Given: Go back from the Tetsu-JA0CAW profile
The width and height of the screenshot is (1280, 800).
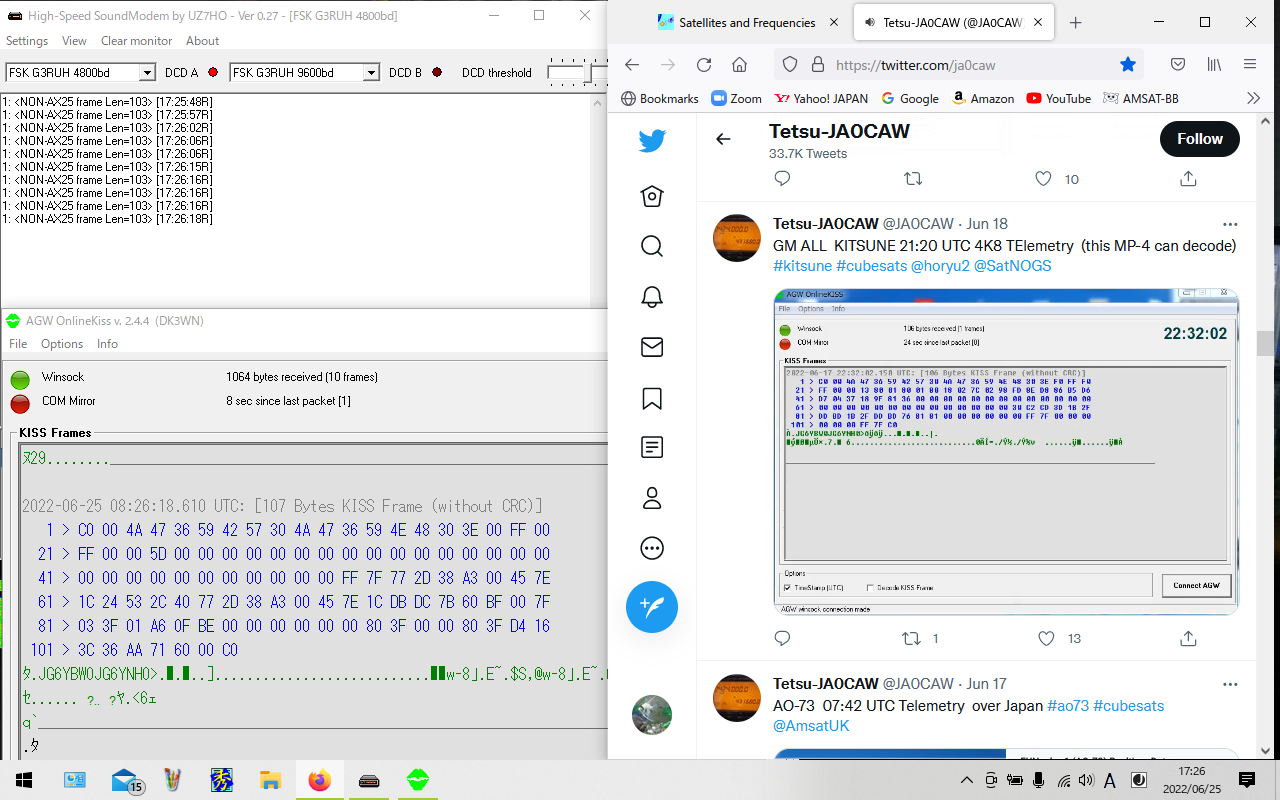Looking at the screenshot, I should (x=723, y=139).
